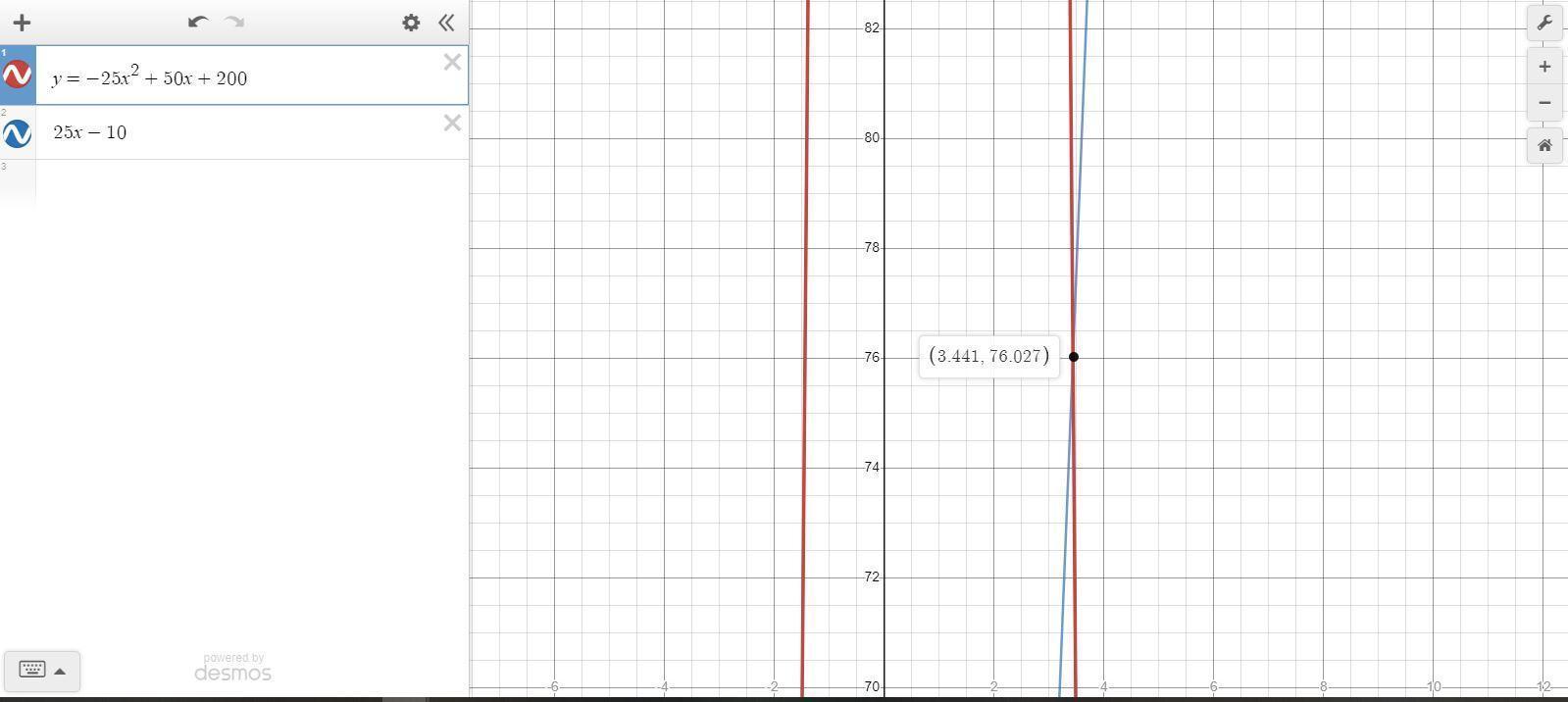Open Graph Settings wrench menu
Viewport: 1568px width, 702px height.
point(1543,23)
